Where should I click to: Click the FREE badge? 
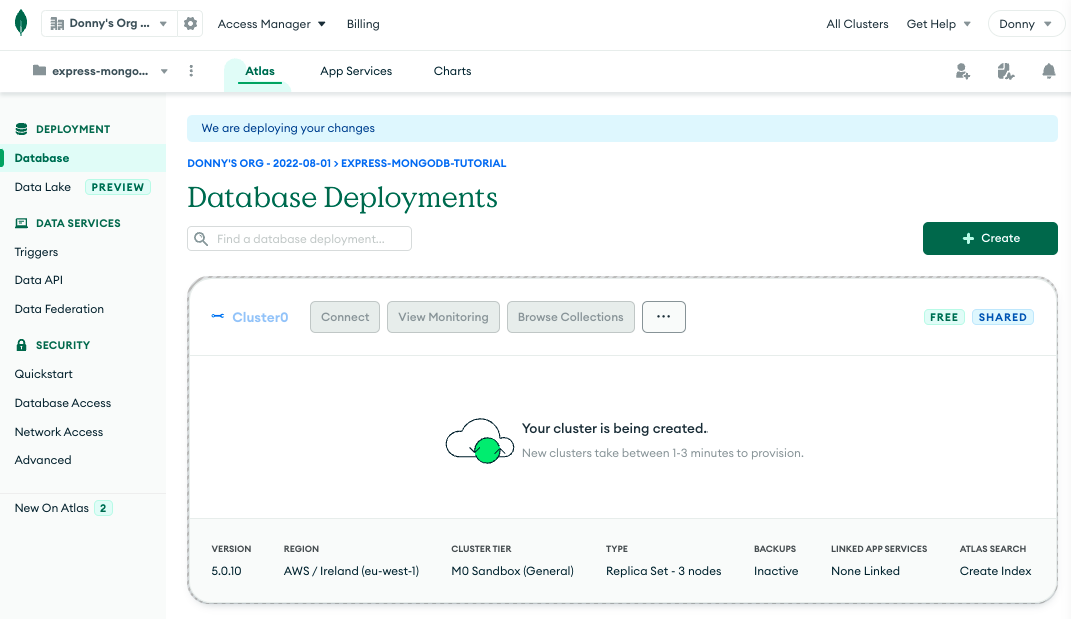pos(944,317)
